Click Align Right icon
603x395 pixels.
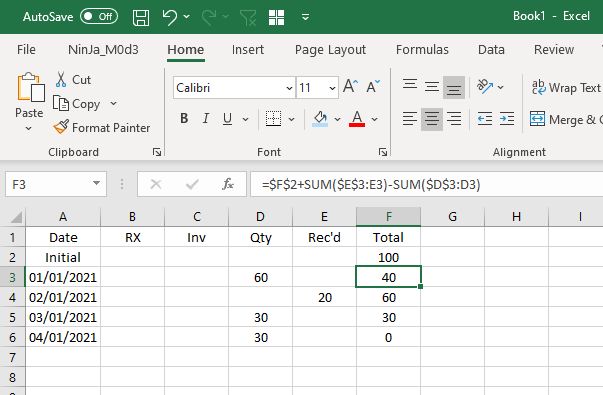(x=454, y=119)
